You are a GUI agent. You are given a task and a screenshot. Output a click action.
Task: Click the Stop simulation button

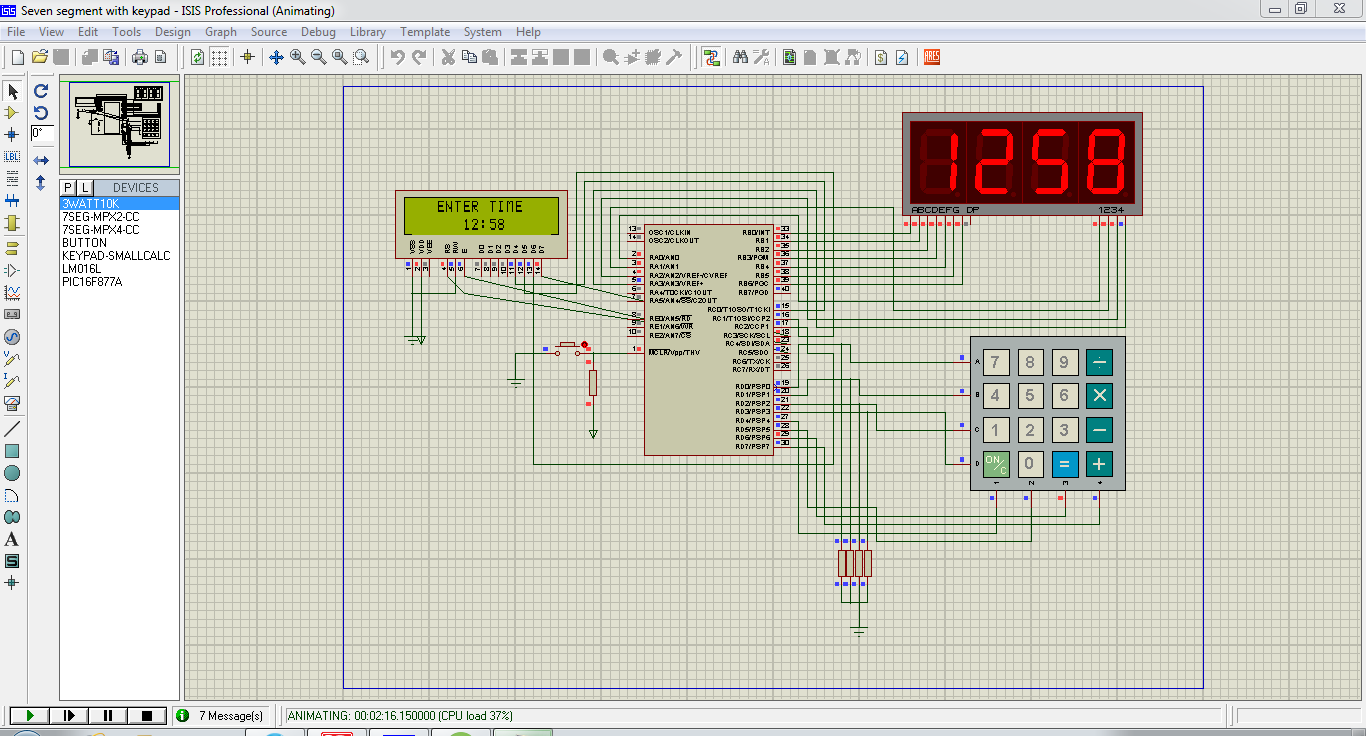tap(147, 715)
